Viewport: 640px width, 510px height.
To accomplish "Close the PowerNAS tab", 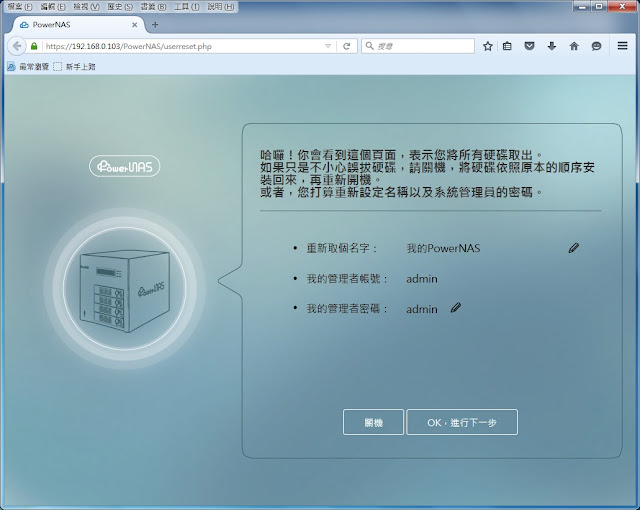I will [134, 25].
